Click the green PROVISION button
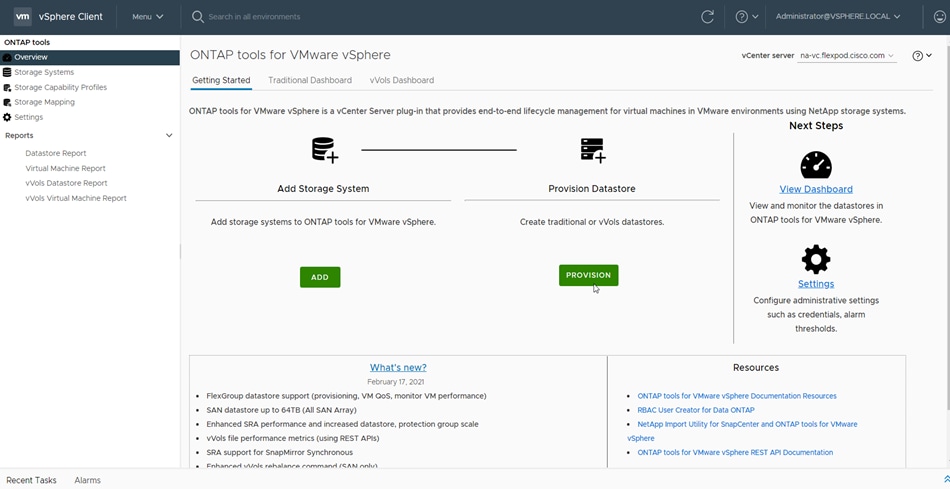Screen dimensions: 950x489 pyautogui.click(x=588, y=275)
